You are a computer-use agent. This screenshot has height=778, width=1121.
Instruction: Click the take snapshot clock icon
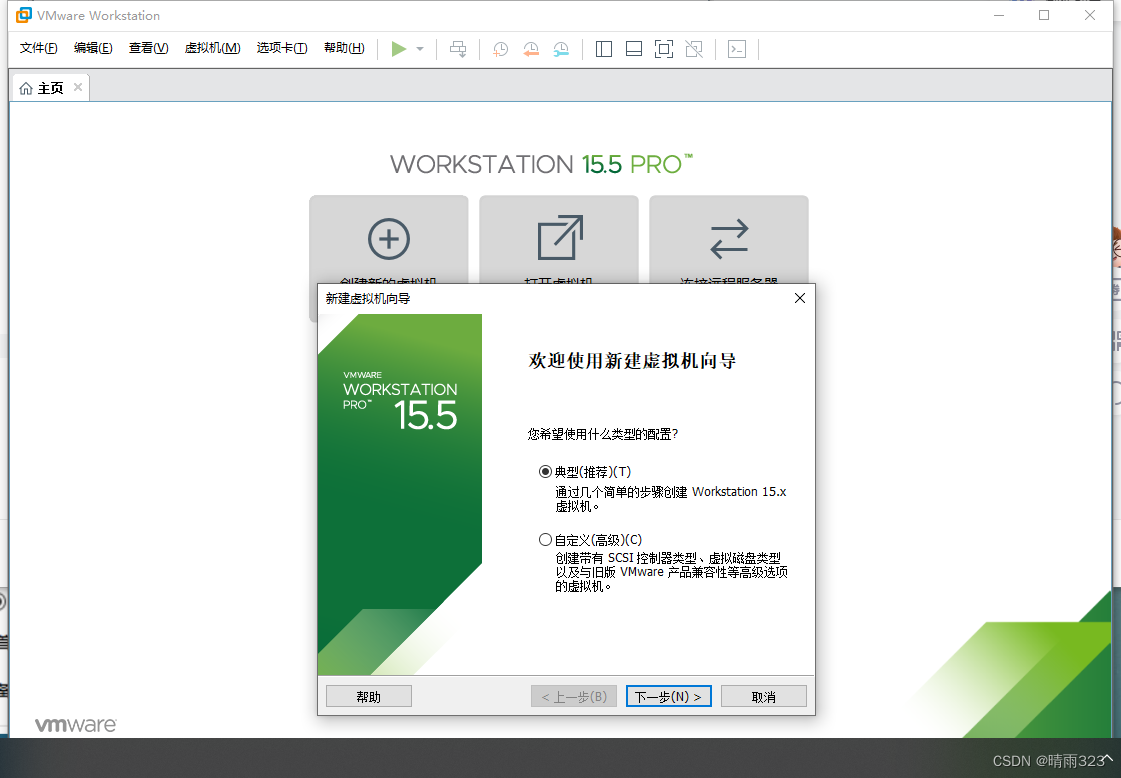point(500,49)
